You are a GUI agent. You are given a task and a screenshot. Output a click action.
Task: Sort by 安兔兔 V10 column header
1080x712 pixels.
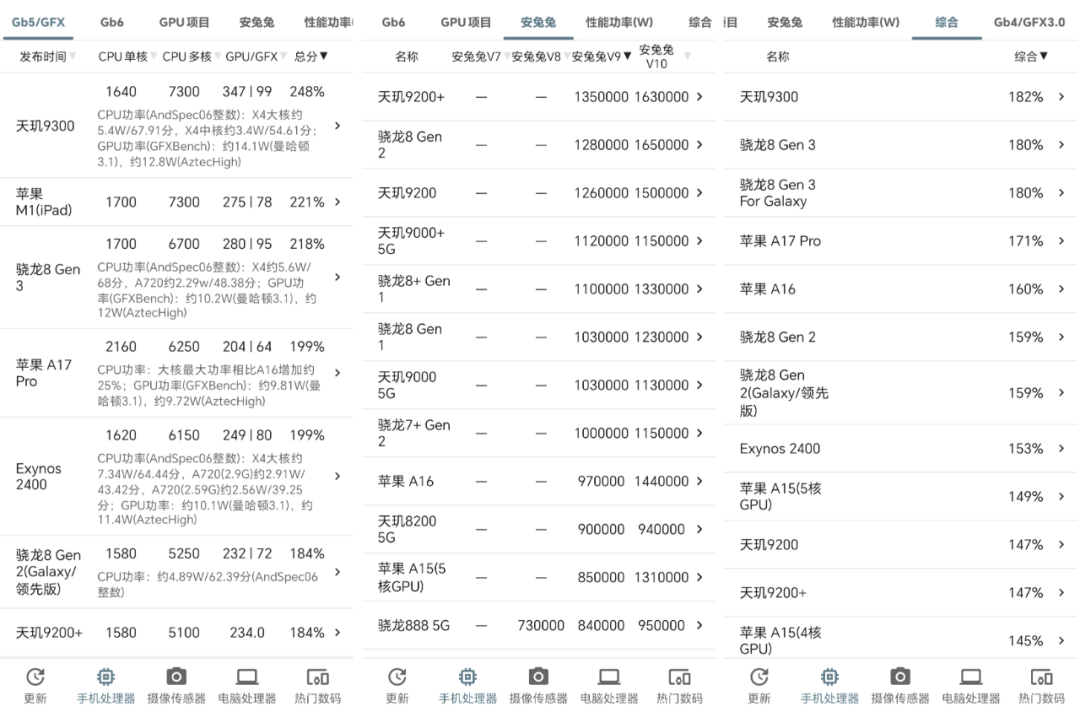(x=664, y=56)
